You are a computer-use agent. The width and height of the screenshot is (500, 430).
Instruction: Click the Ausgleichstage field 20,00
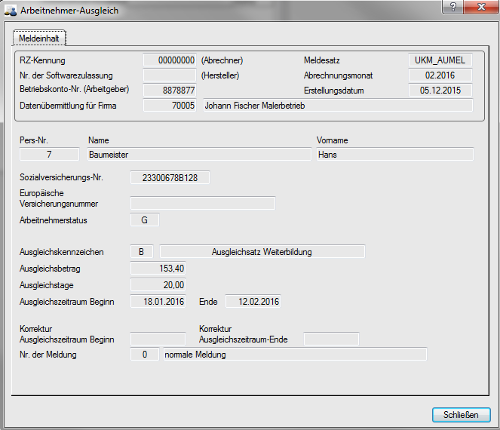(158, 285)
